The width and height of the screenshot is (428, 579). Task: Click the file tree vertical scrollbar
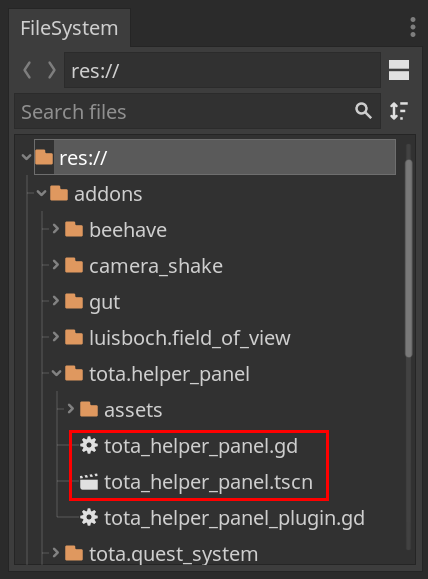tap(408, 258)
